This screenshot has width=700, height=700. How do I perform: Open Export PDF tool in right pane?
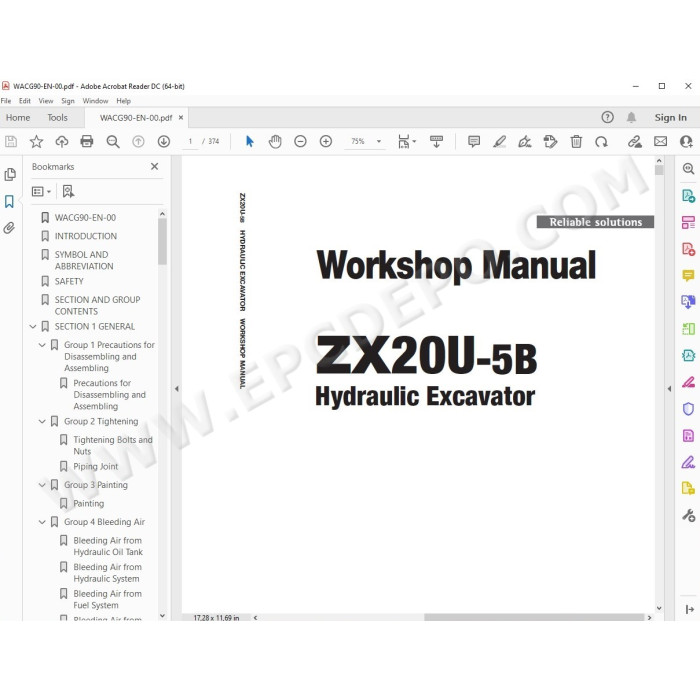click(688, 196)
